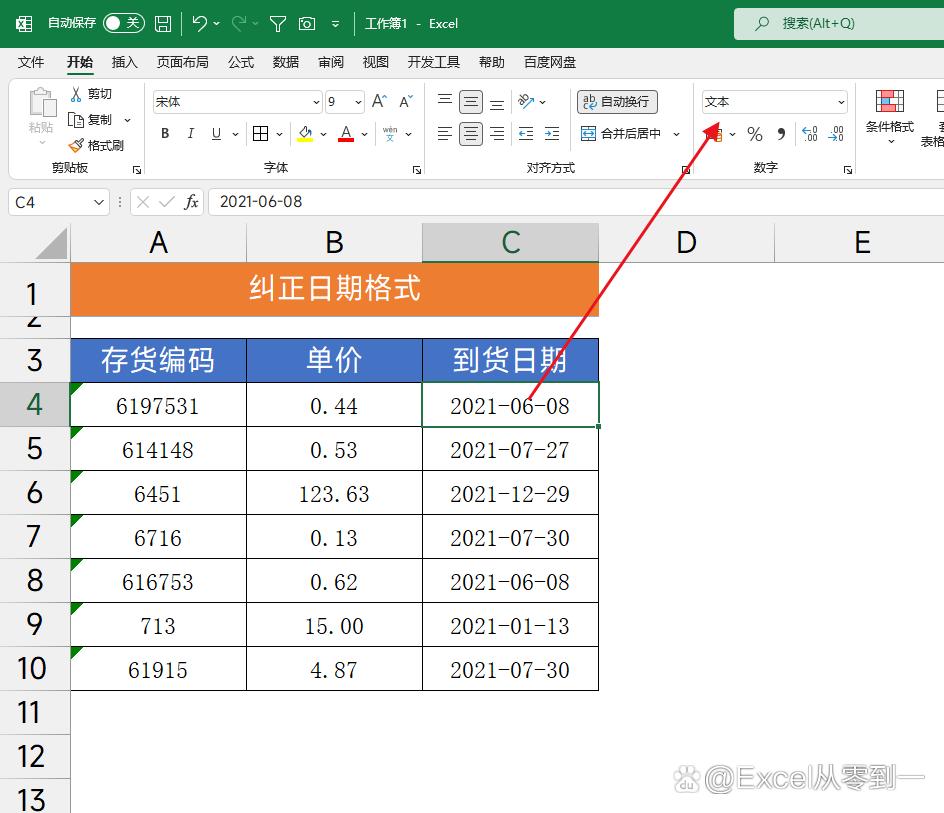
Task: Toggle 合并后居中 merge and center
Action: 621,134
